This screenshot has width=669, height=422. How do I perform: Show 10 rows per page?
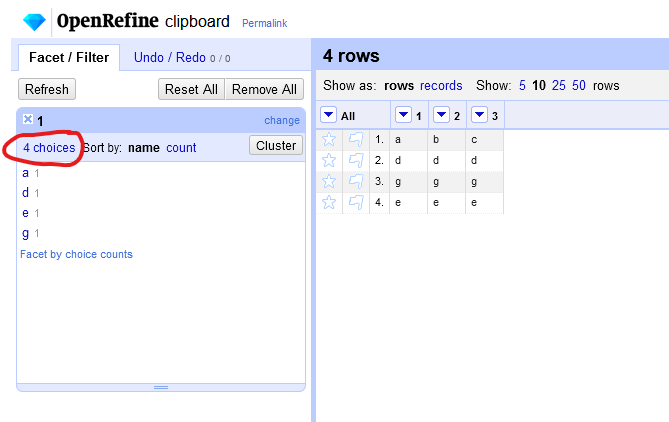[539, 85]
